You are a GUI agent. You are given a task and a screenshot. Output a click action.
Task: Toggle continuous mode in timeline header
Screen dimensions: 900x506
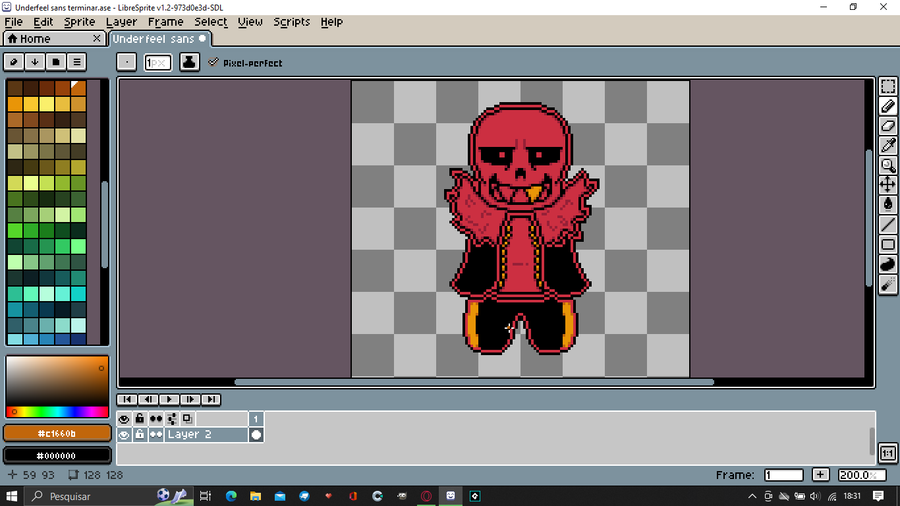(x=156, y=419)
